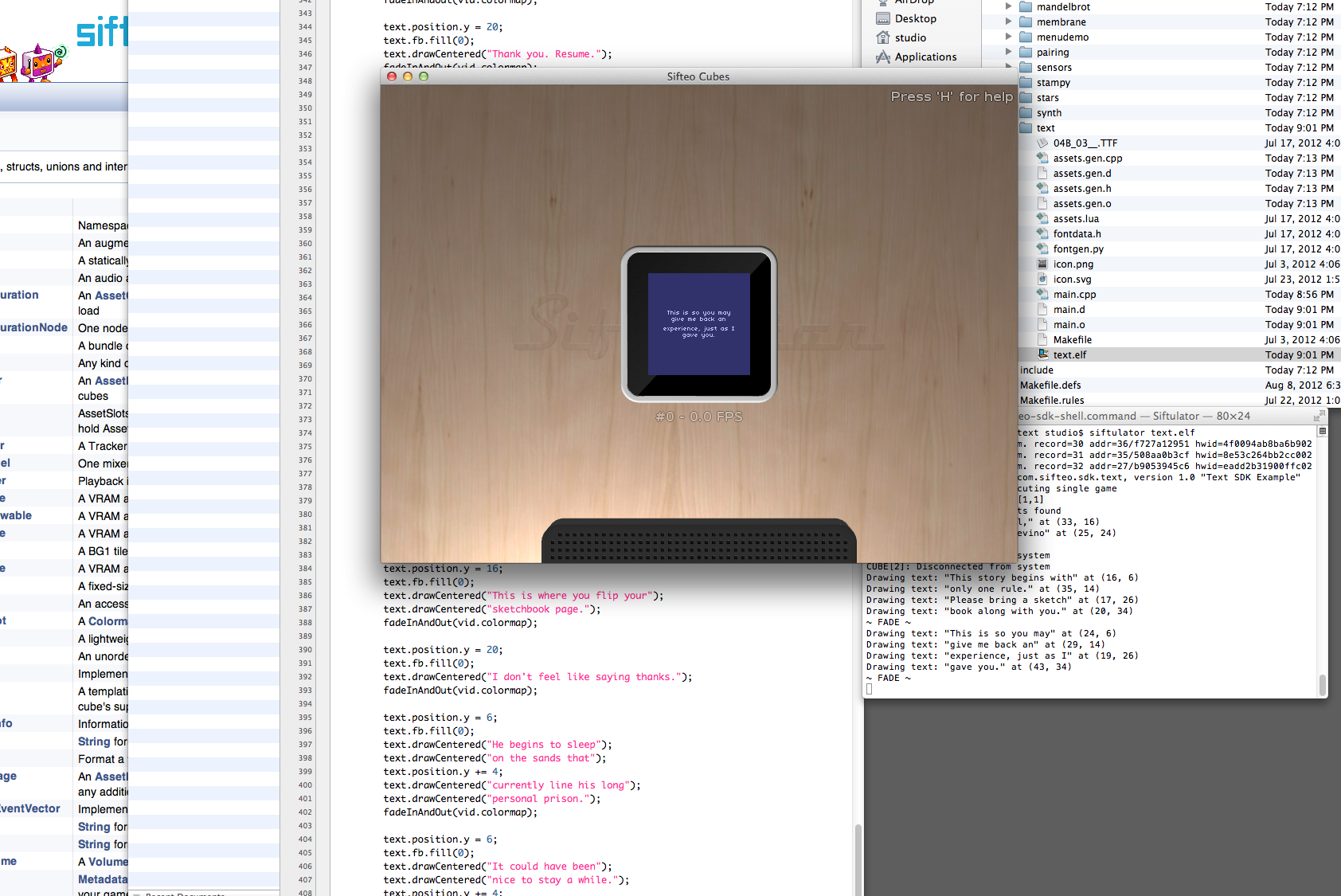Select the text.elf executable icon
1341x896 pixels.
point(1042,354)
